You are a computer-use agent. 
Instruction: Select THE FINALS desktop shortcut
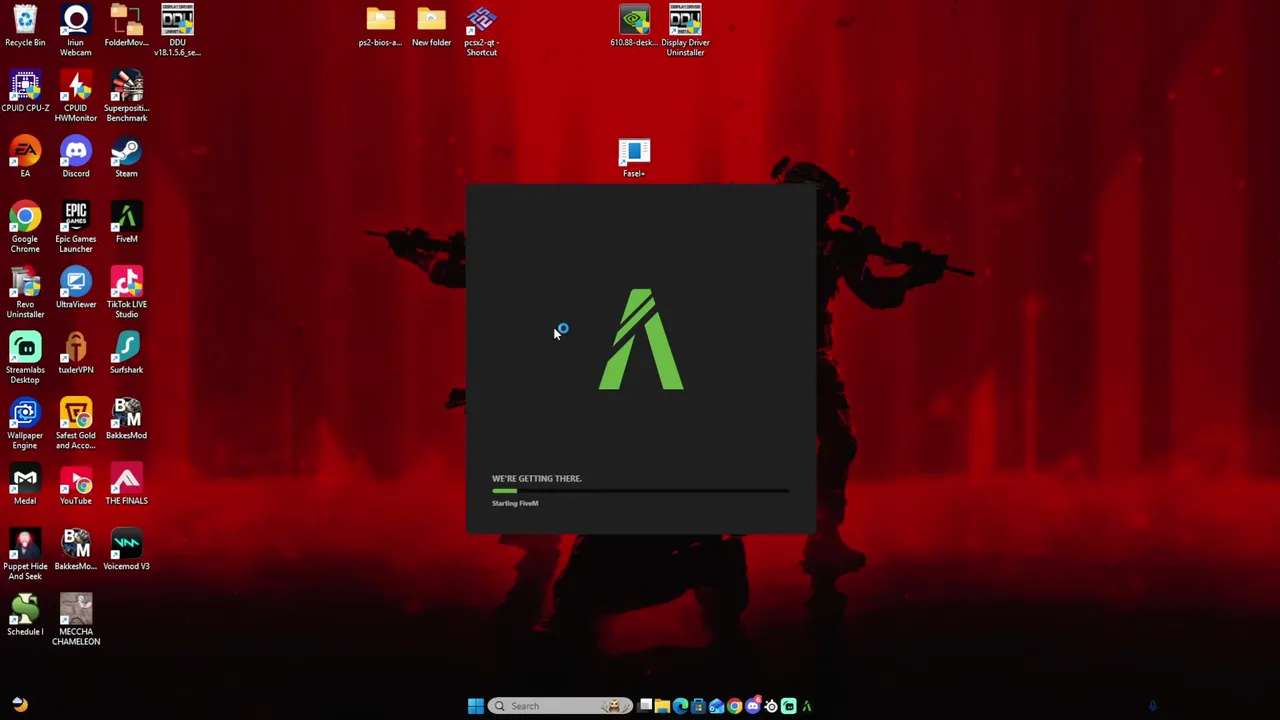(x=126, y=485)
